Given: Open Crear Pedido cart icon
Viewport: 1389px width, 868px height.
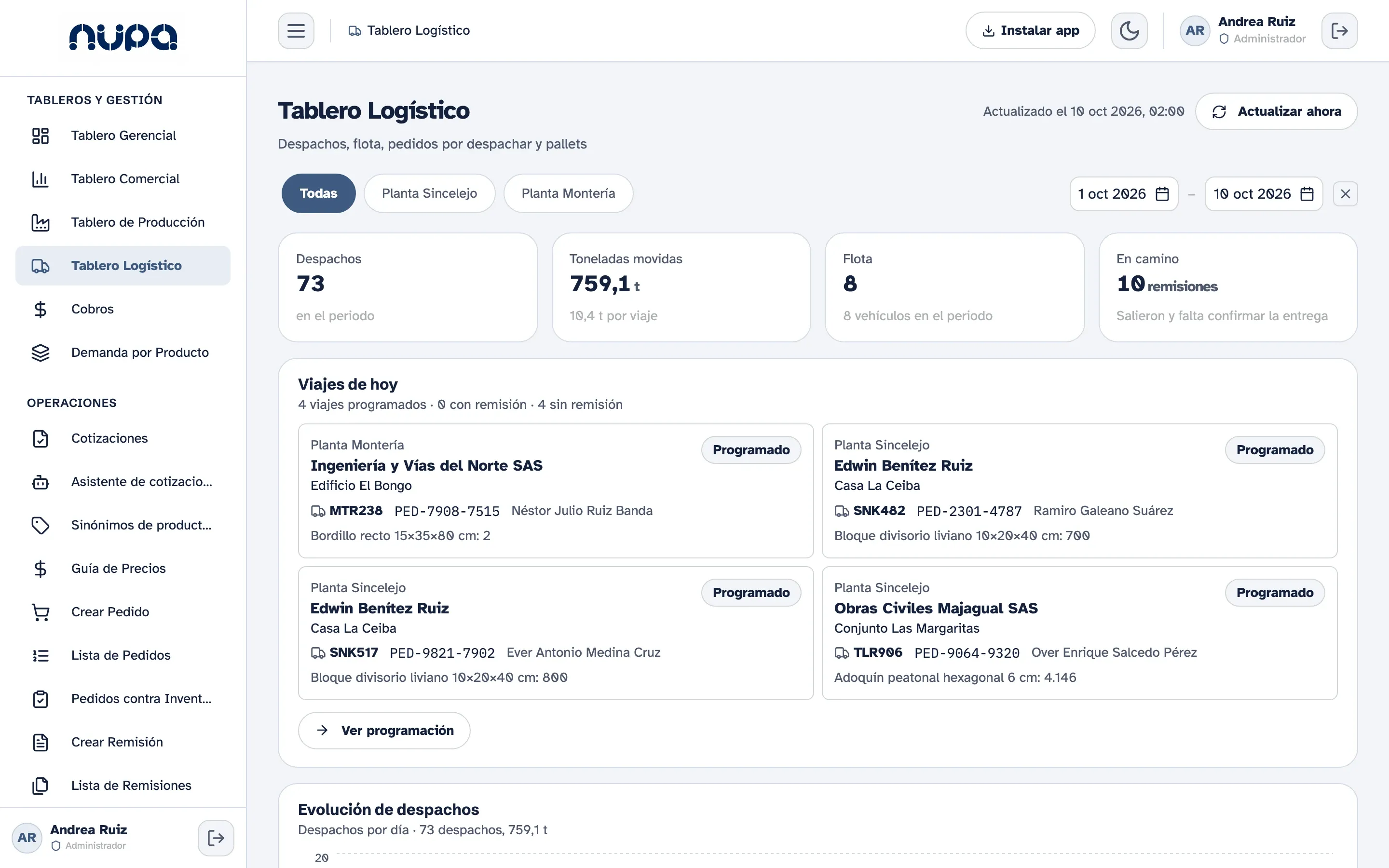Looking at the screenshot, I should pyautogui.click(x=40, y=612).
